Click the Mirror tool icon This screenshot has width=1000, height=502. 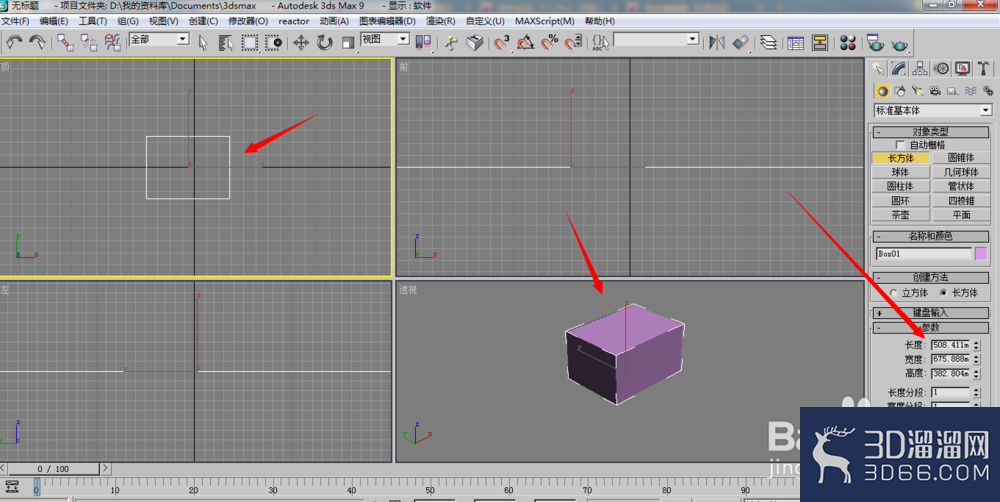pos(717,43)
